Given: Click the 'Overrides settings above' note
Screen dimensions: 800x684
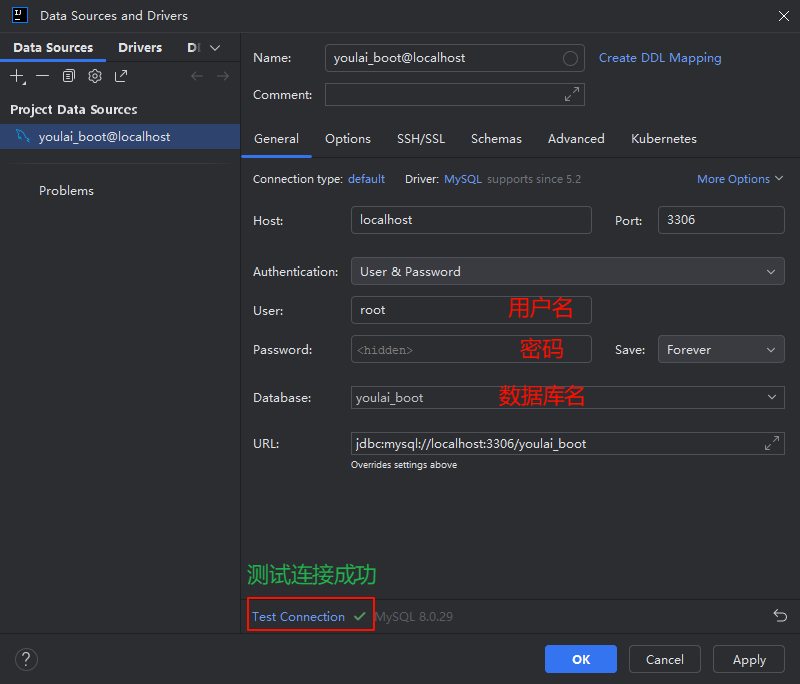Looking at the screenshot, I should (x=404, y=465).
